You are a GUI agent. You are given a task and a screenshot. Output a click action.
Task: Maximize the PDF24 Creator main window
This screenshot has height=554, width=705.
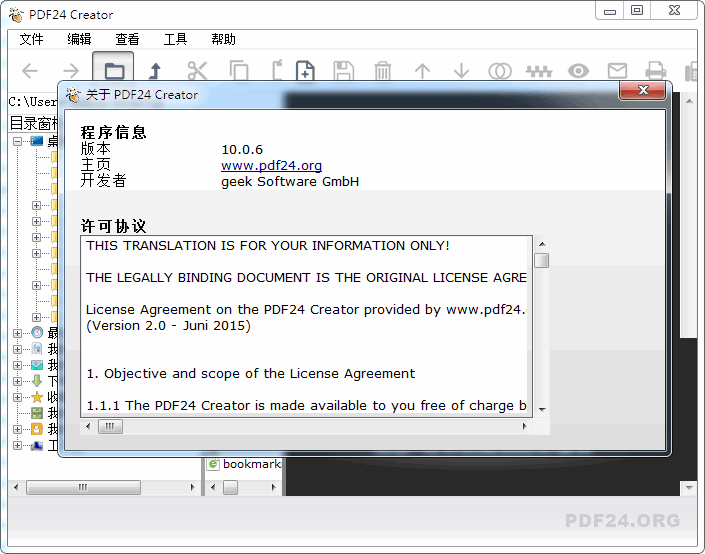(x=637, y=10)
